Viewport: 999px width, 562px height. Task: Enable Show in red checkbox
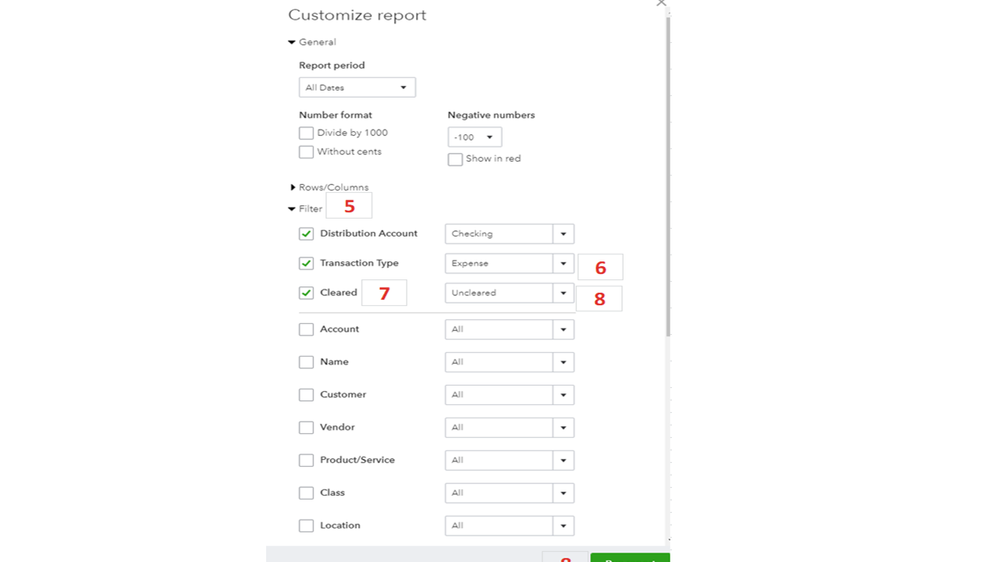click(455, 159)
